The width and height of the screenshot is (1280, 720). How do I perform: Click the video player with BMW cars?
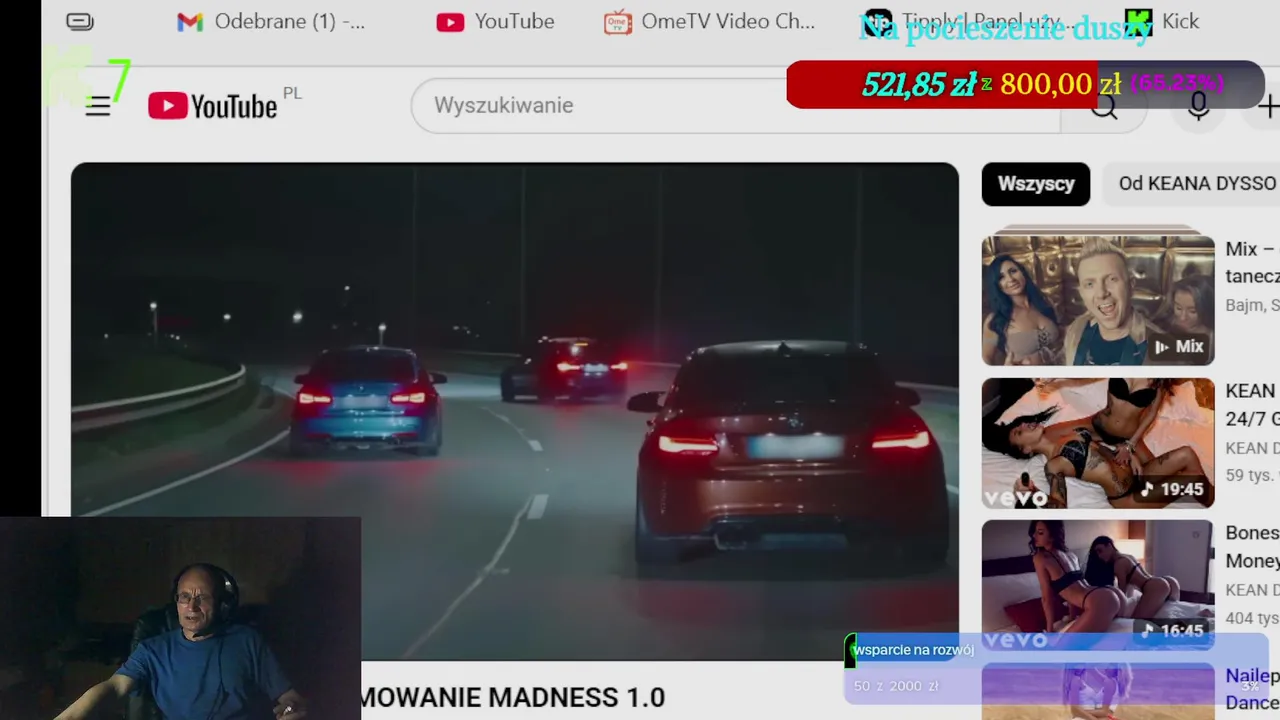click(514, 410)
